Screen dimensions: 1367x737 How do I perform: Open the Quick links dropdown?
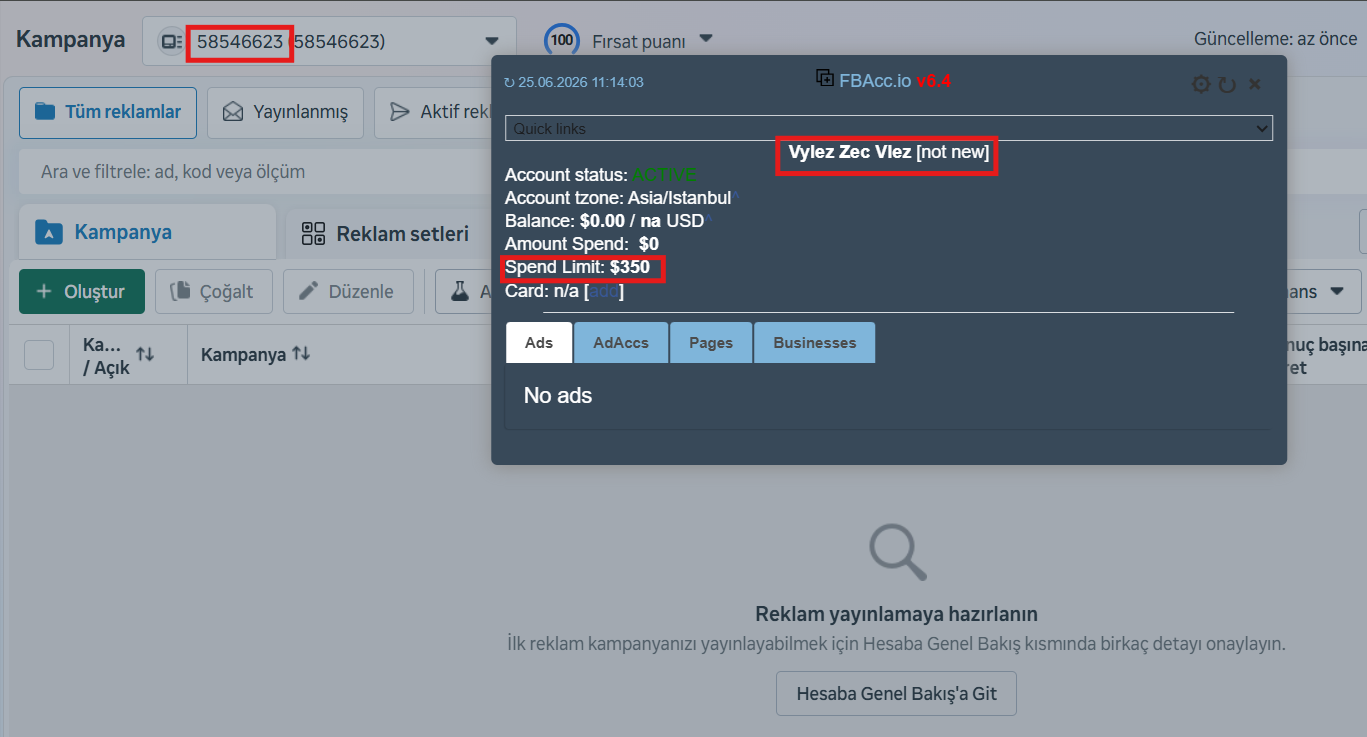pyautogui.click(x=889, y=128)
